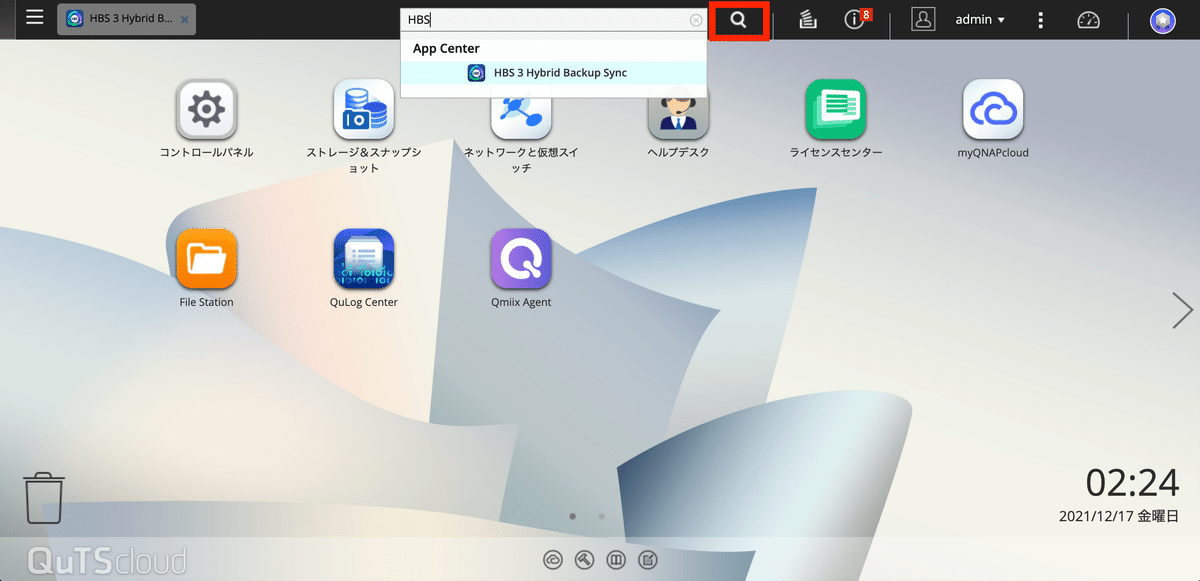The width and height of the screenshot is (1200, 581).
Task: Select HBS 3 Hybrid Backup Sync search result
Action: click(554, 73)
